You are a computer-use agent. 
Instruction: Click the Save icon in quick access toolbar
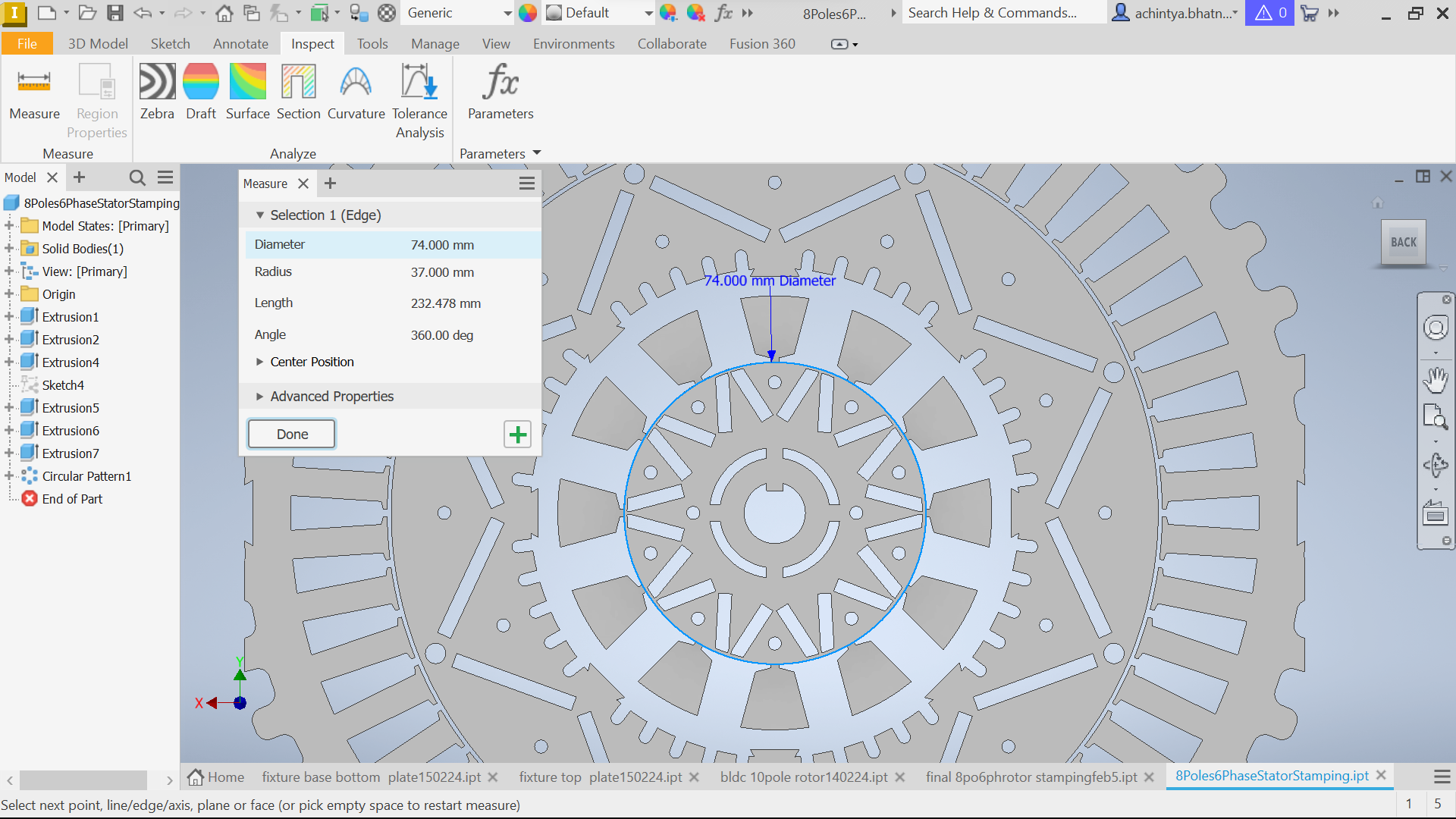[115, 13]
